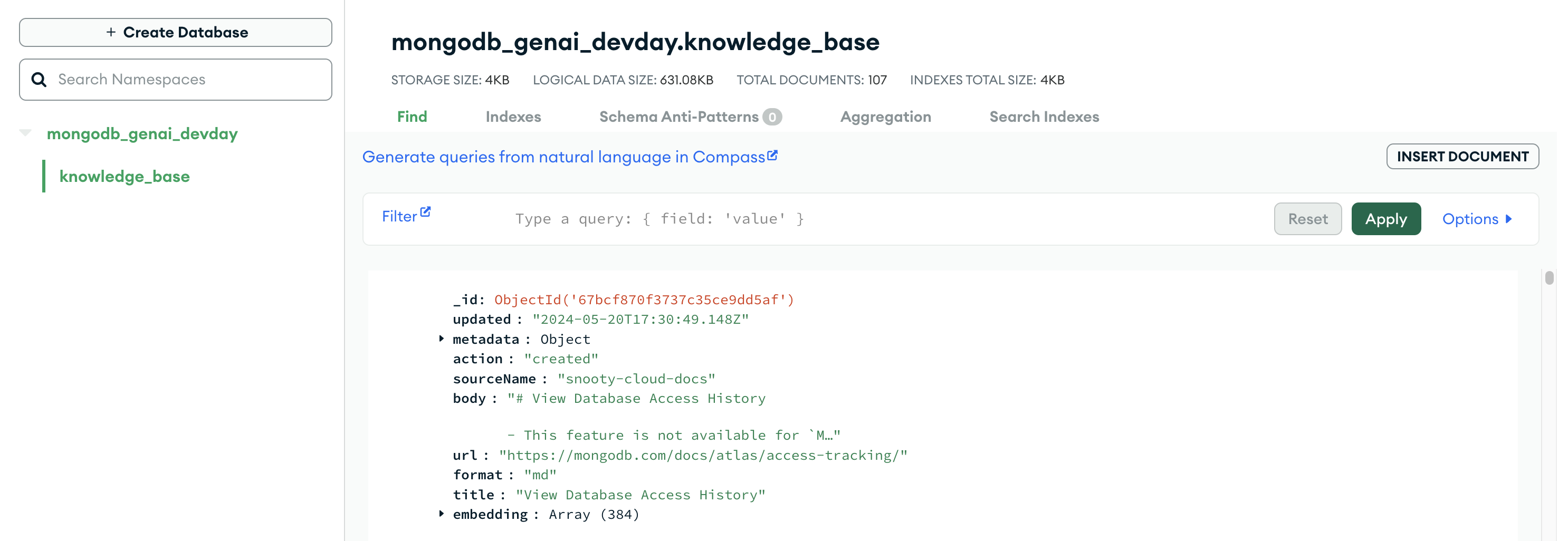Reset the query filter
Screen dimensions: 1568x541
point(1307,219)
